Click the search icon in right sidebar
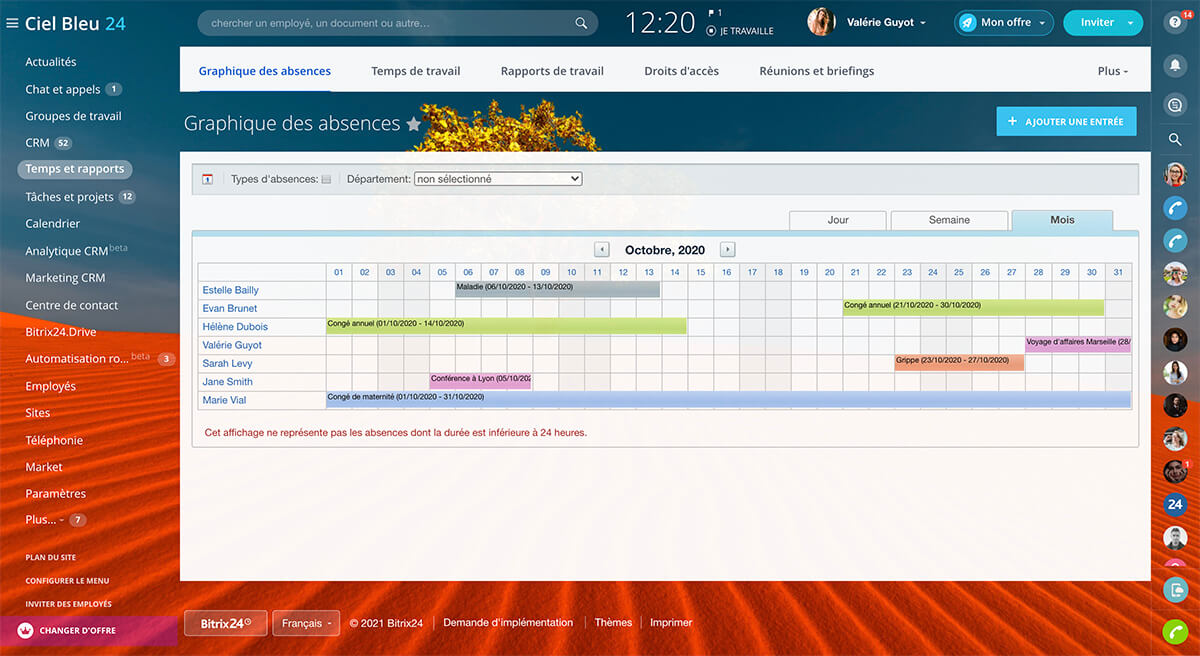 (x=1175, y=140)
